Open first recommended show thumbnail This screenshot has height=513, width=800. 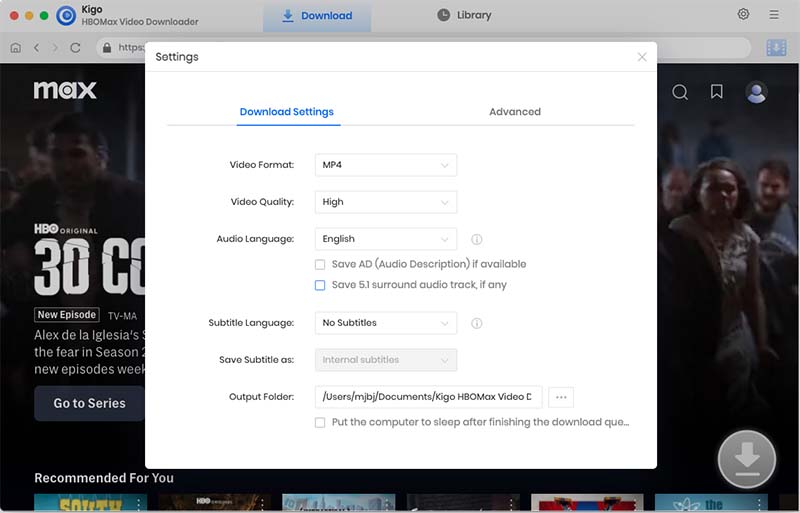click(x=90, y=503)
